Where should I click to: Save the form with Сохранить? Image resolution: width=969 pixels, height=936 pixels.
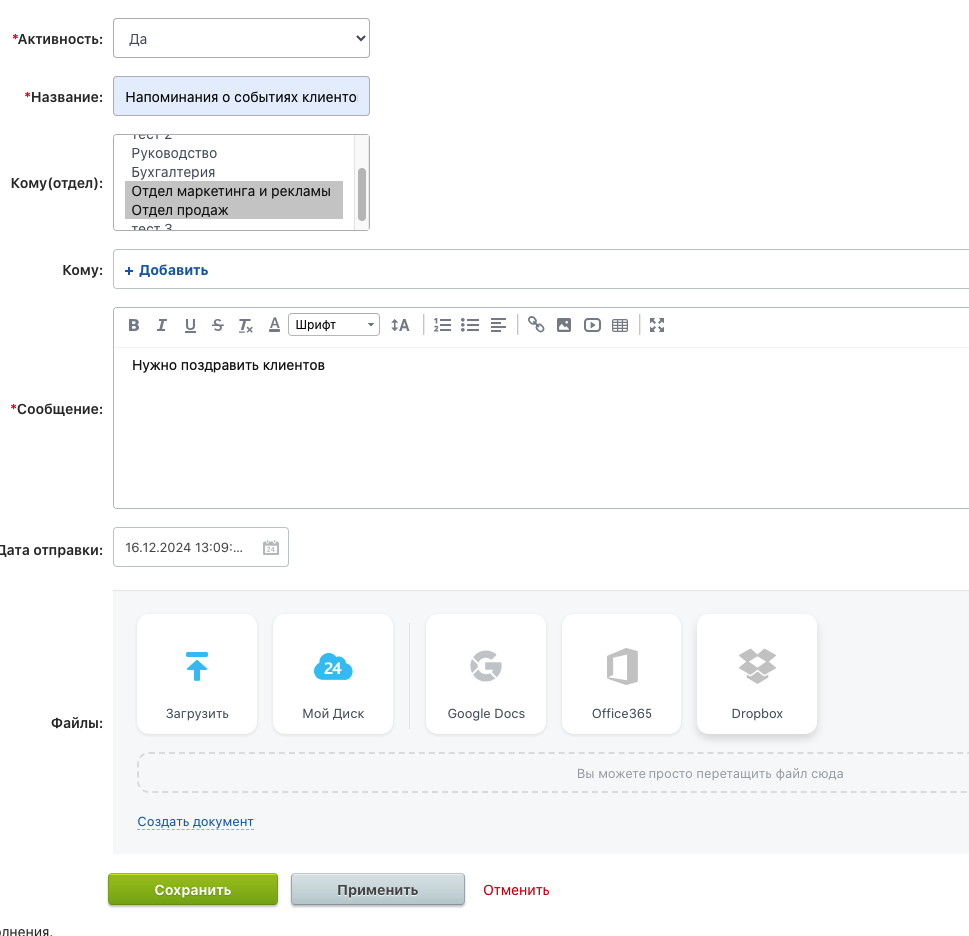coord(193,890)
